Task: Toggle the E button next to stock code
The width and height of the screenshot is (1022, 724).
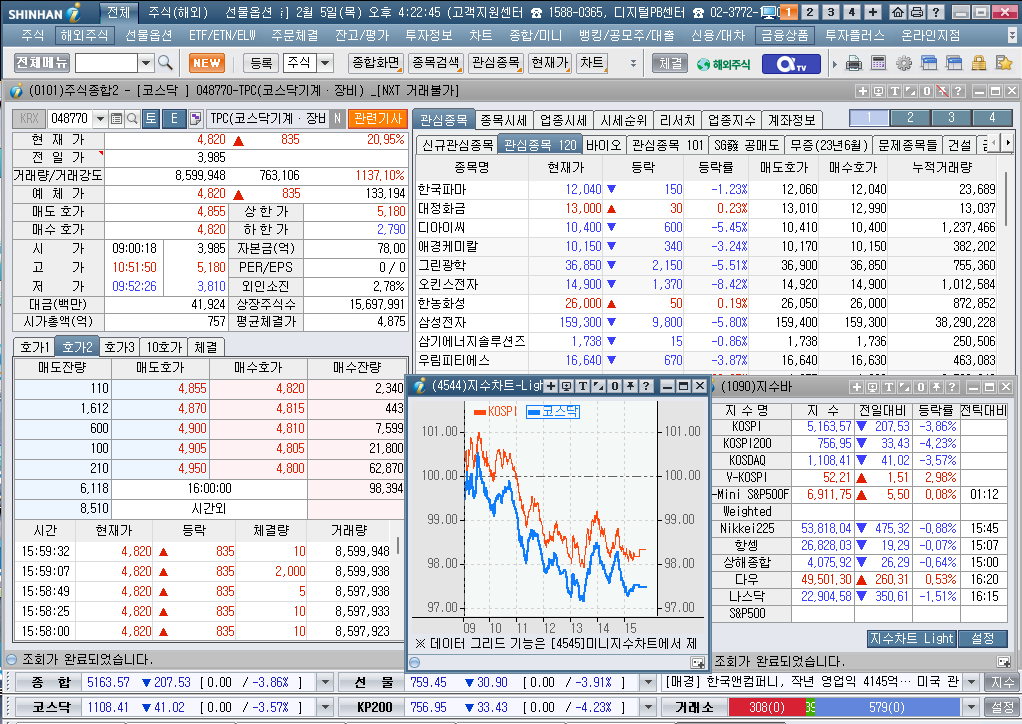Action: 174,119
